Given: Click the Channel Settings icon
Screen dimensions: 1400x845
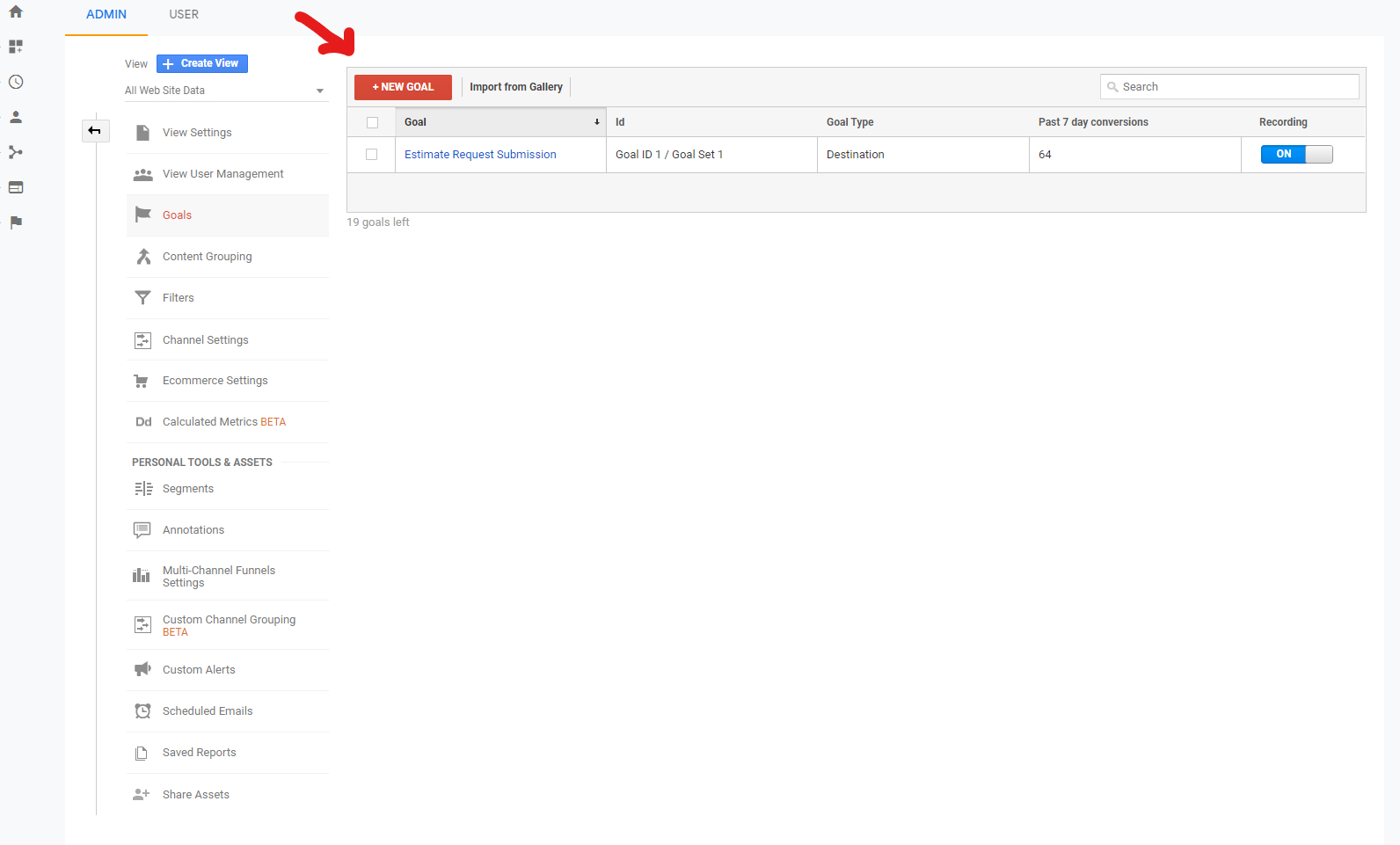Looking at the screenshot, I should click(x=142, y=340).
